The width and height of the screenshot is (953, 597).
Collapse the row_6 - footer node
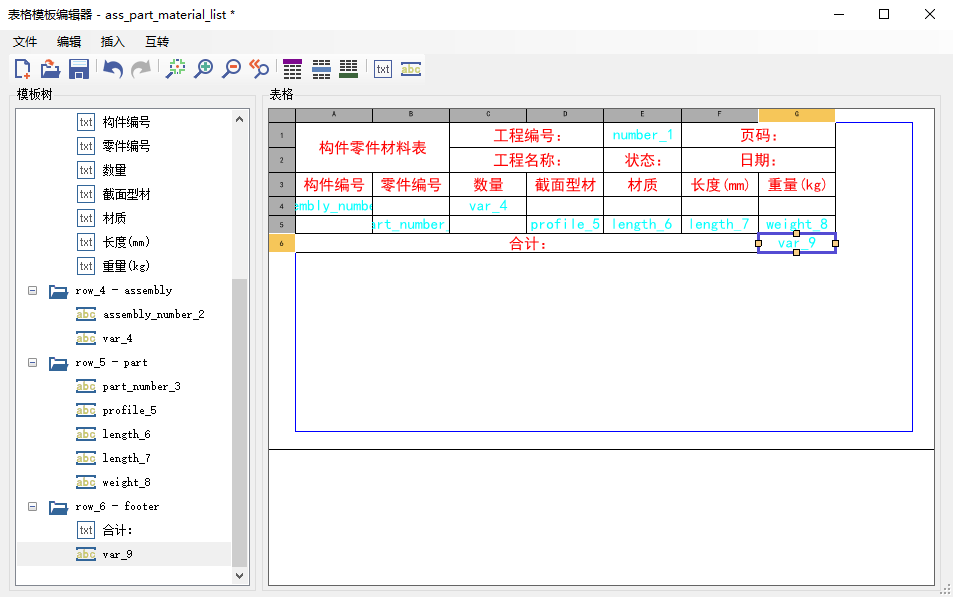(33, 506)
